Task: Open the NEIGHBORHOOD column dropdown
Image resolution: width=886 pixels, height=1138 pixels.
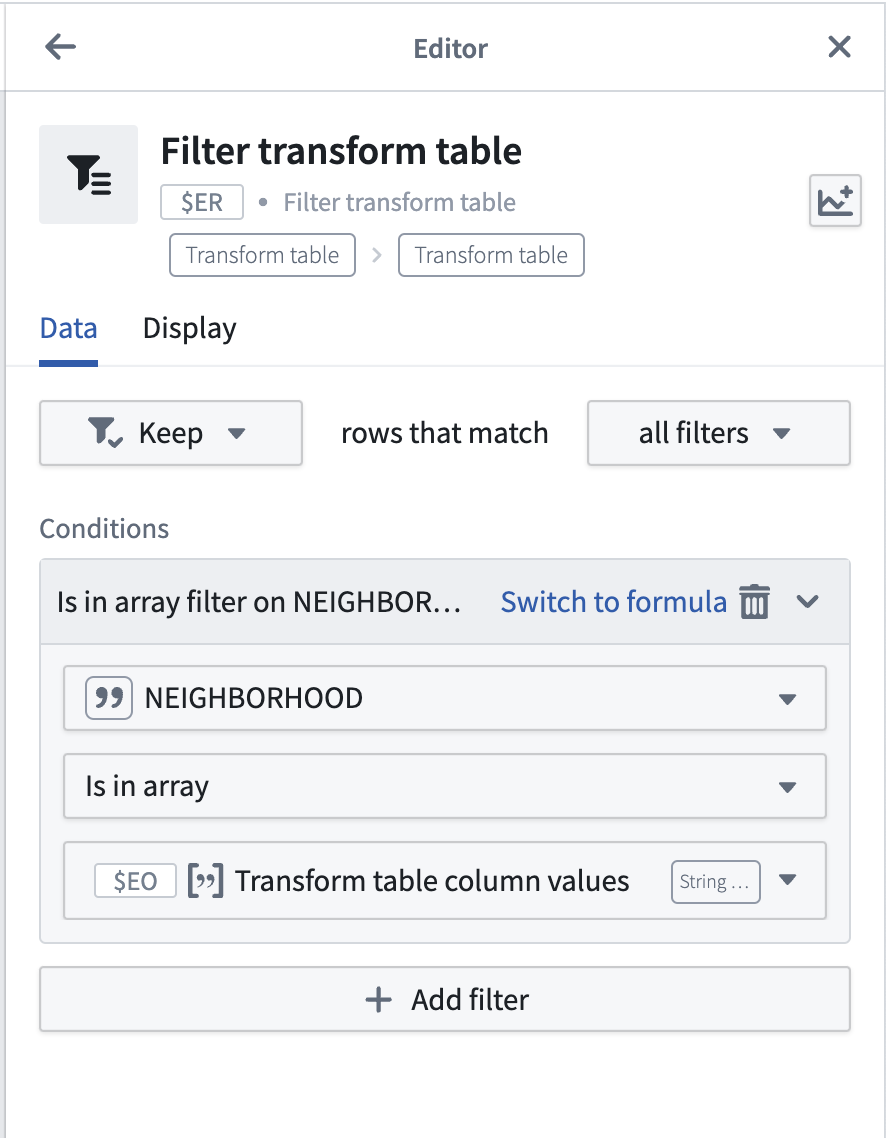Action: click(445, 698)
